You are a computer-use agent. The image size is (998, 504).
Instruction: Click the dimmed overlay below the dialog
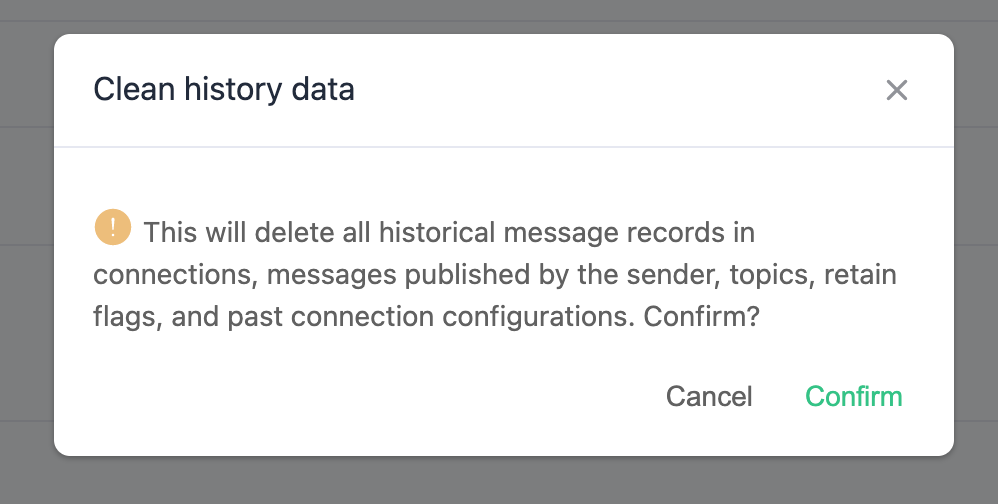(500, 481)
